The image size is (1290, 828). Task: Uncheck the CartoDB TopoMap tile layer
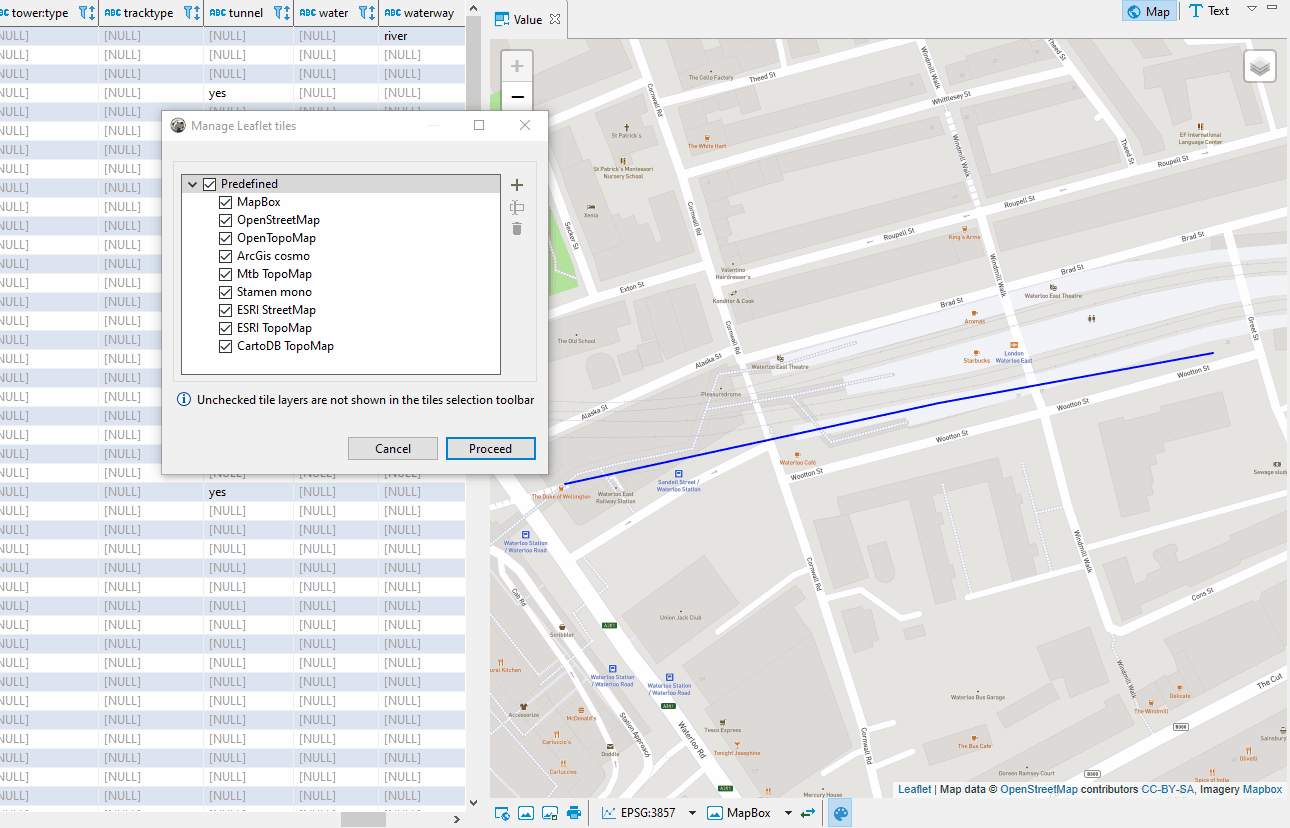tap(226, 346)
